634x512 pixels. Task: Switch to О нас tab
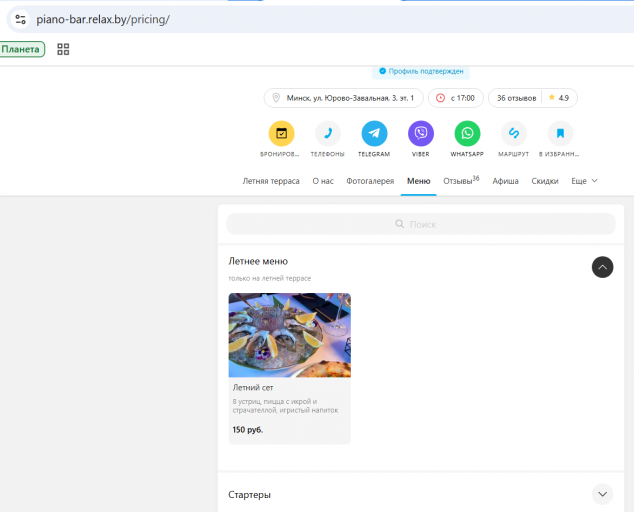pyautogui.click(x=323, y=181)
